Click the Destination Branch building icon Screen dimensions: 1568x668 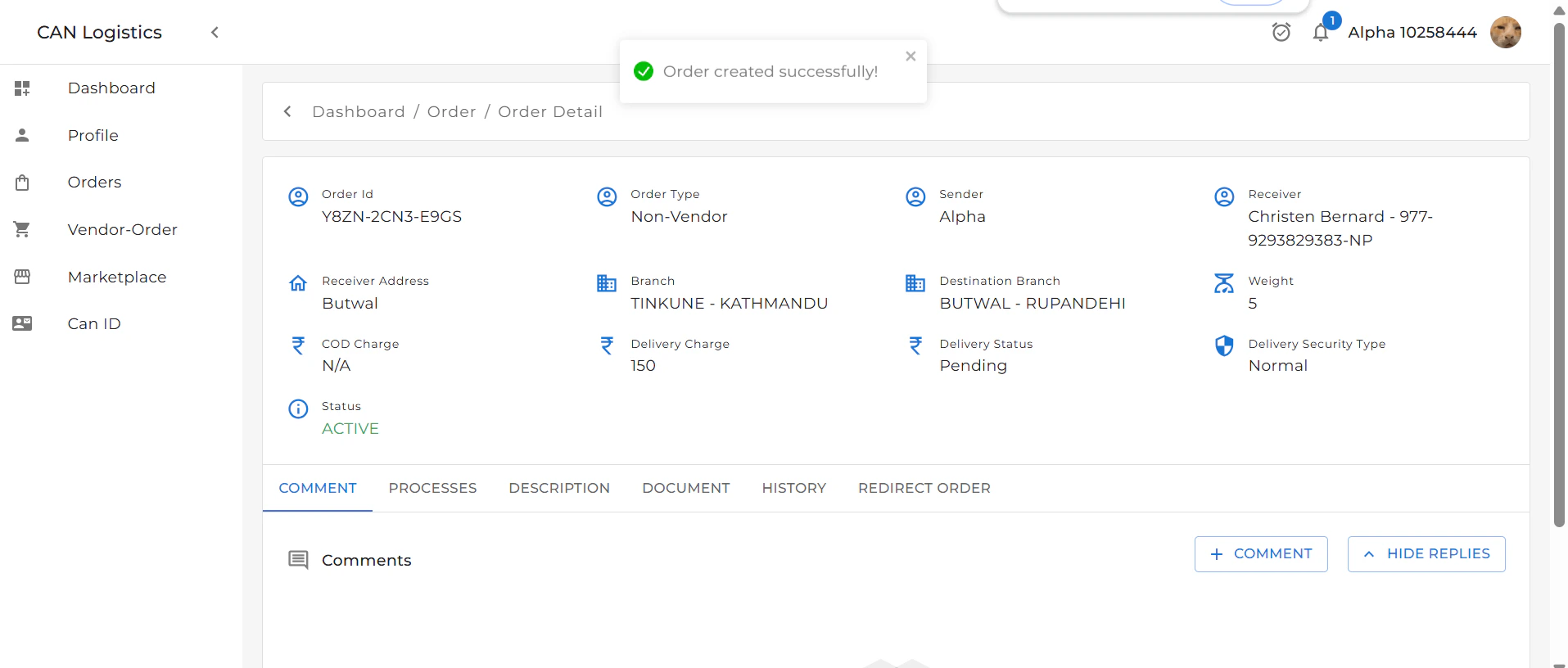[915, 283]
